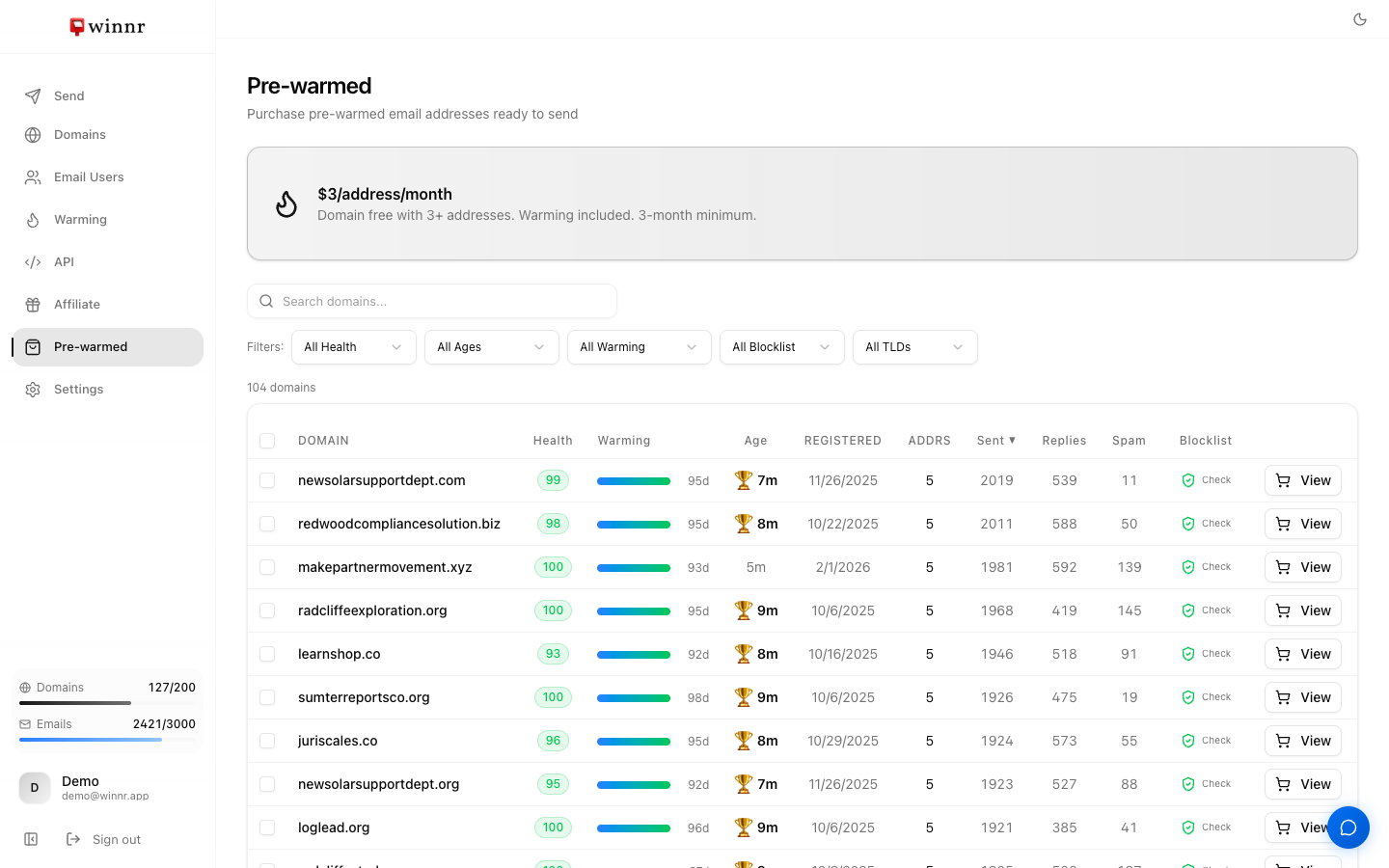Open the All Ages filter dropdown

[492, 347]
